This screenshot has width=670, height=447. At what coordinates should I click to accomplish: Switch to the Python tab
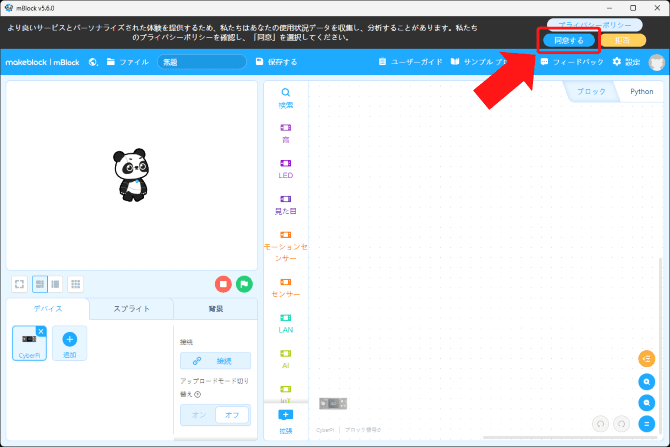[x=641, y=91]
